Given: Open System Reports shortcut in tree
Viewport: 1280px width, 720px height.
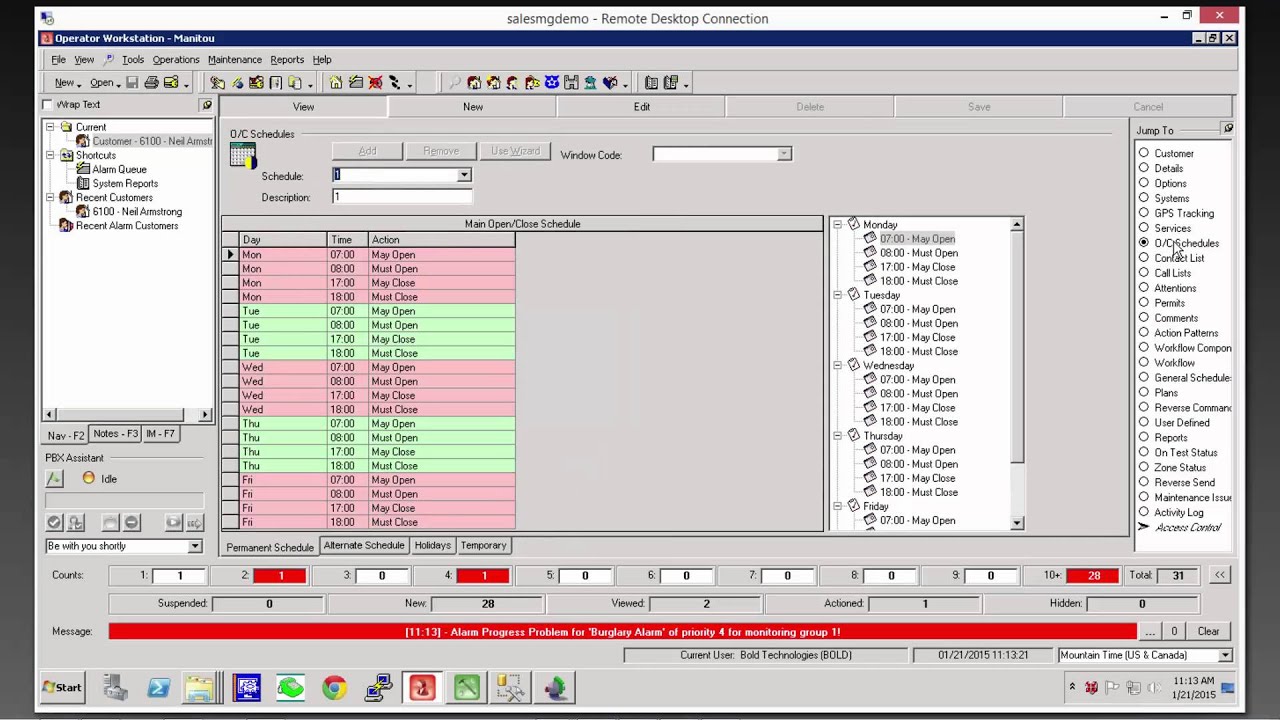Looking at the screenshot, I should [x=125, y=183].
